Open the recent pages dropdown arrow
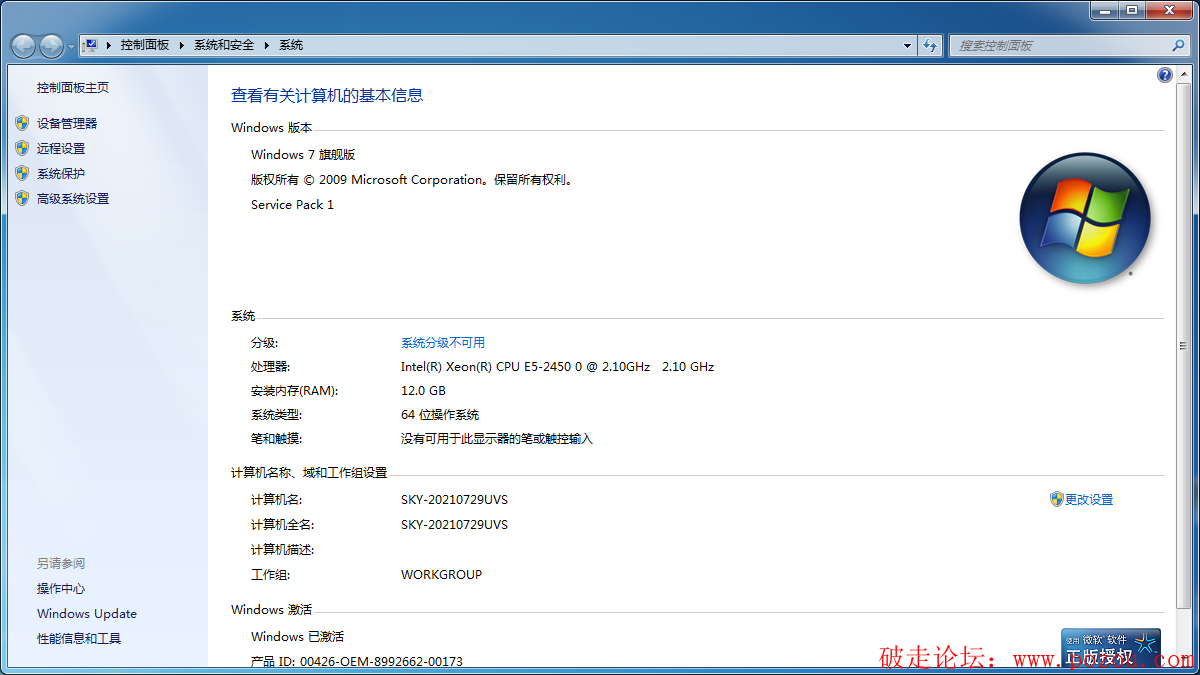The width and height of the screenshot is (1200, 675). tap(71, 47)
